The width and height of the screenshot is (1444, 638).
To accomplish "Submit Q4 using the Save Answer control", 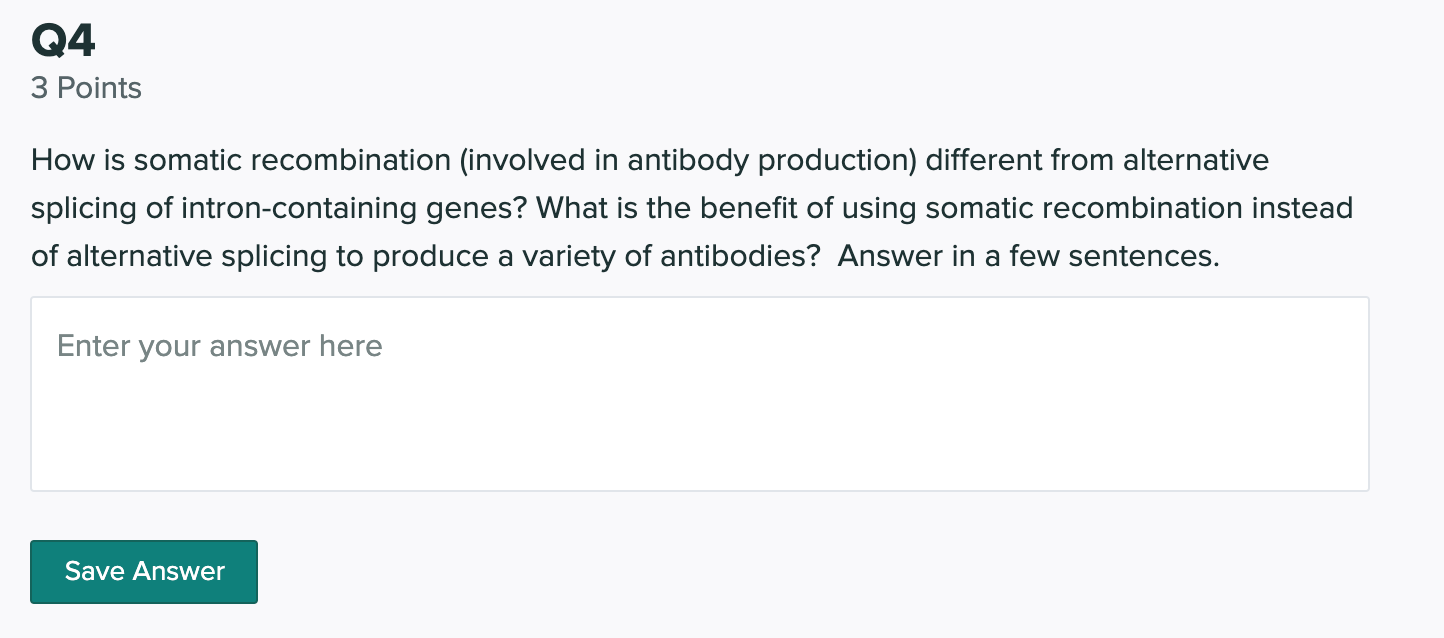I will [143, 571].
